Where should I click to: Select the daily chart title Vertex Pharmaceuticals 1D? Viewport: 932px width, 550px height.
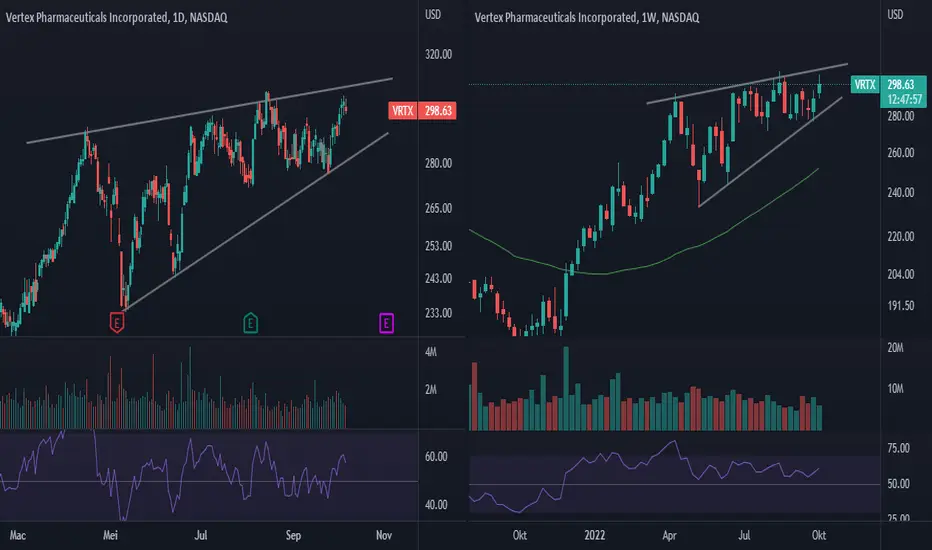coord(116,17)
